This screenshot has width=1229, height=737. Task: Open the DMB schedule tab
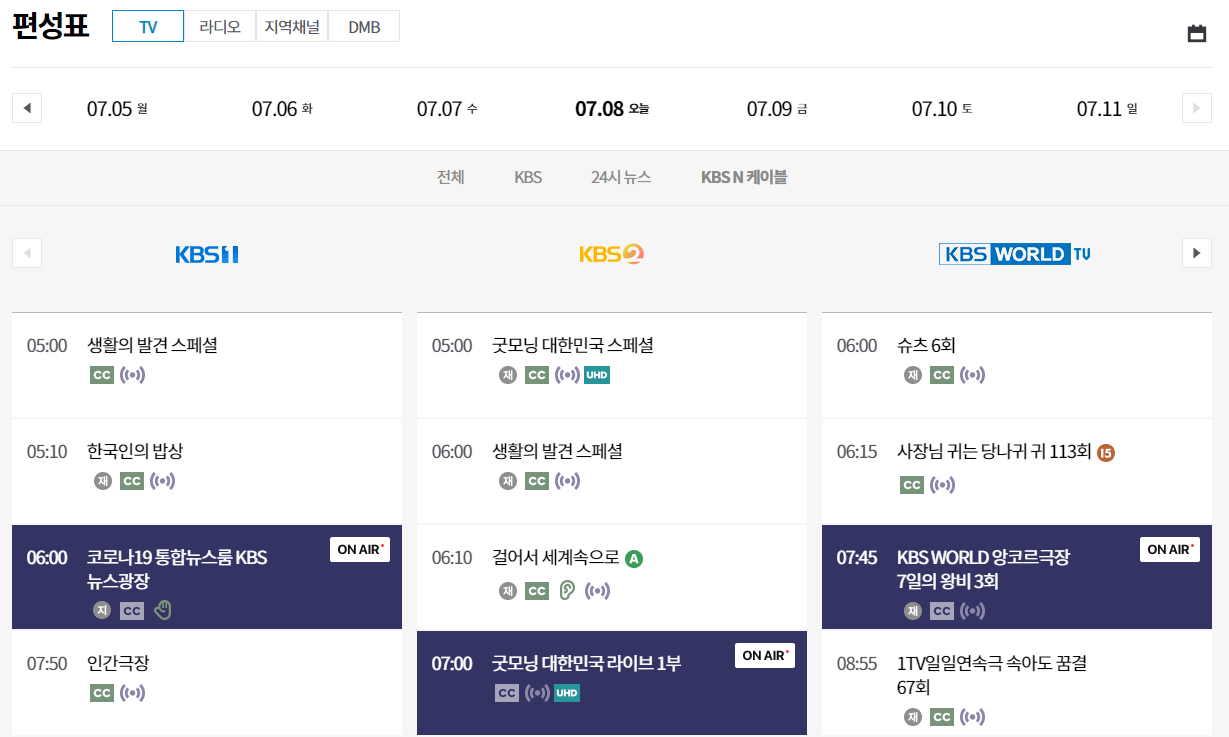pos(363,26)
